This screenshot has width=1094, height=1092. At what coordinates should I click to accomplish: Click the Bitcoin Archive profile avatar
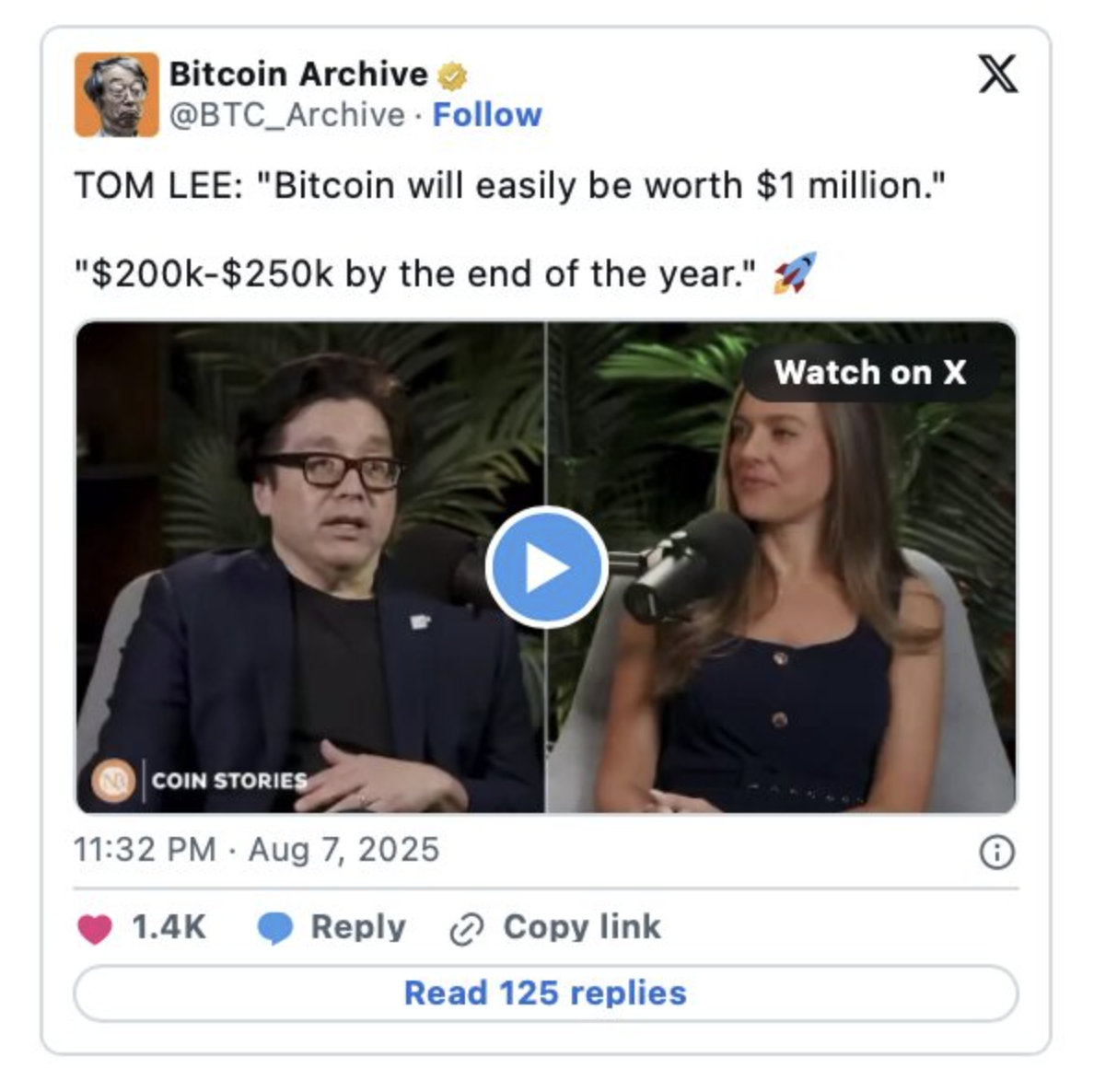(x=117, y=95)
